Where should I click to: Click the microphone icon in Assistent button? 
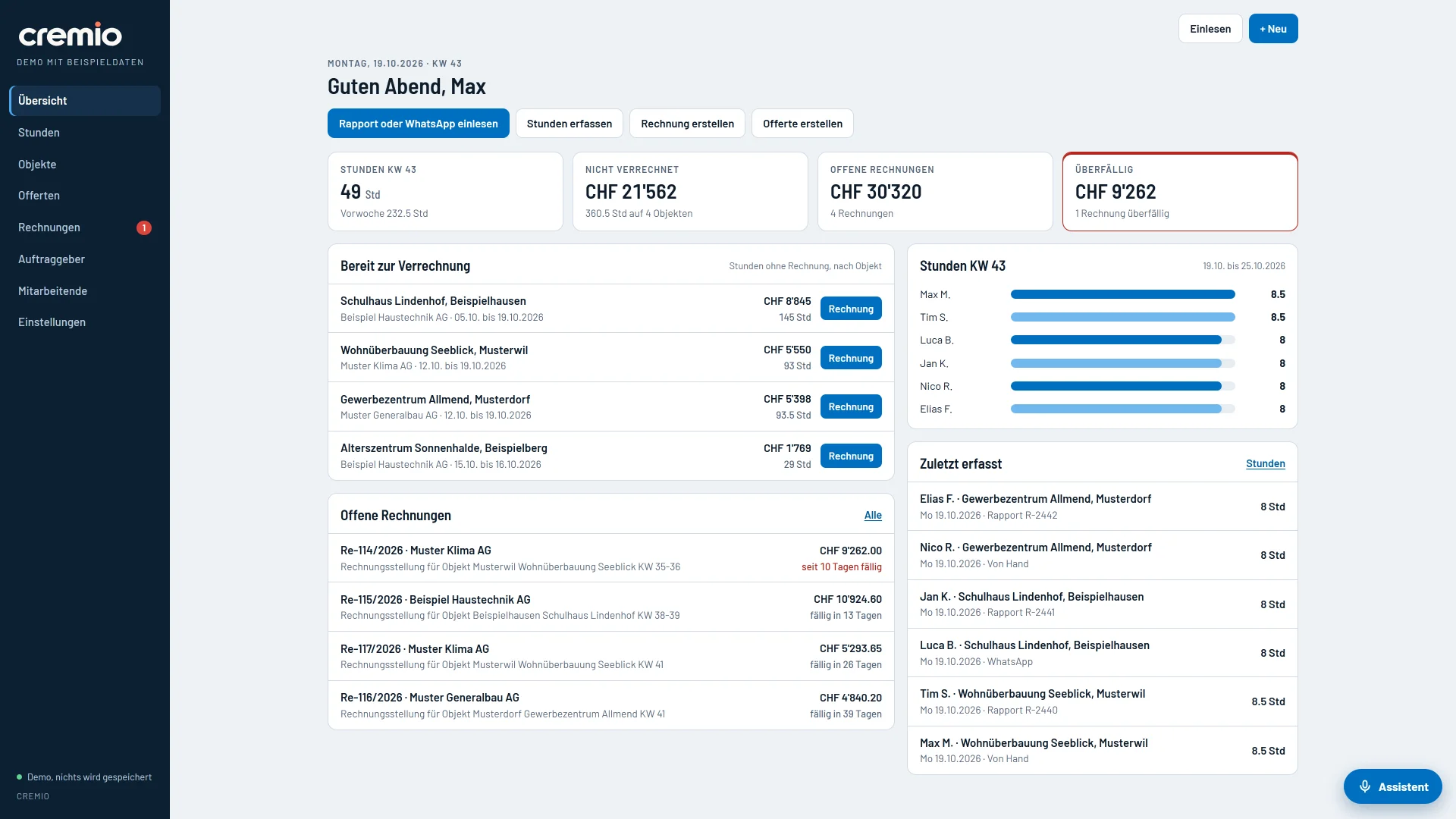pyautogui.click(x=1364, y=786)
